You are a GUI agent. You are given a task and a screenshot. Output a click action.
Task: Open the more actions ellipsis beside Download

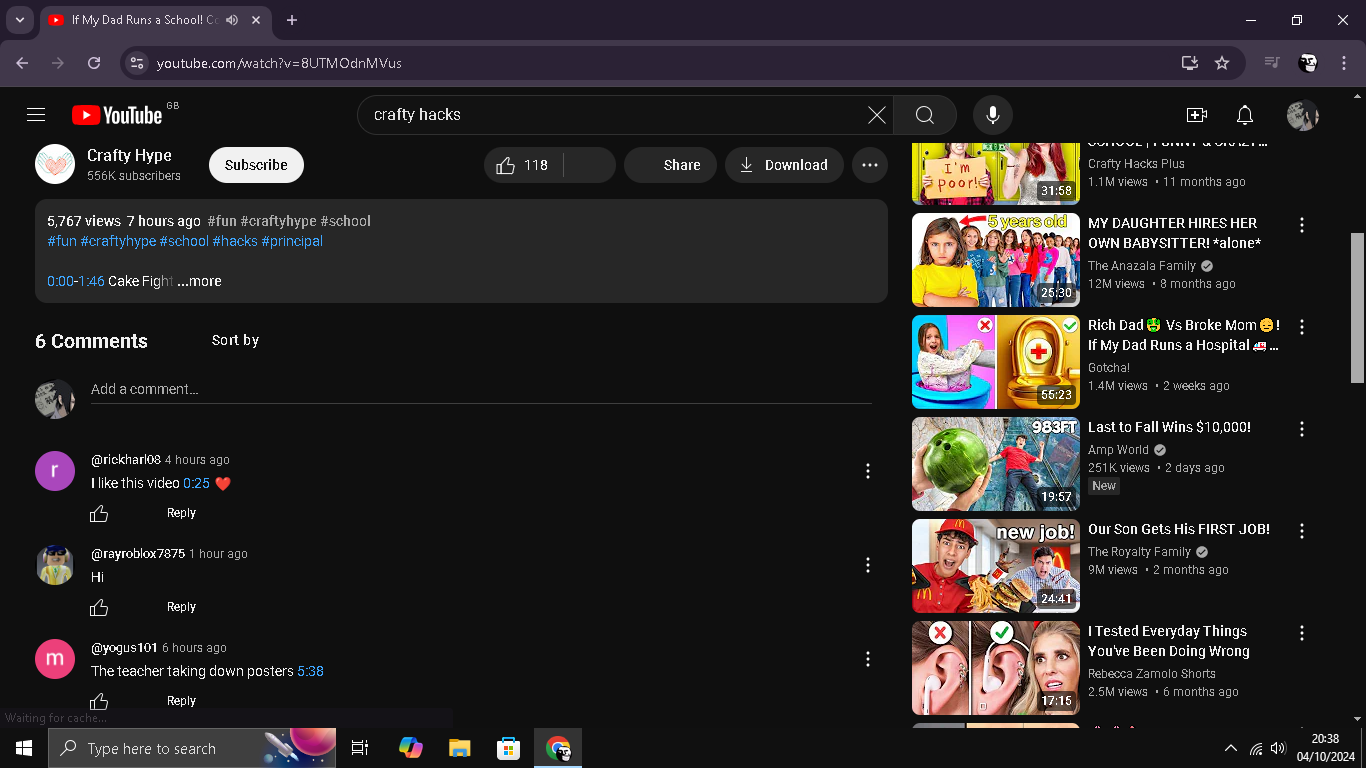coord(870,165)
